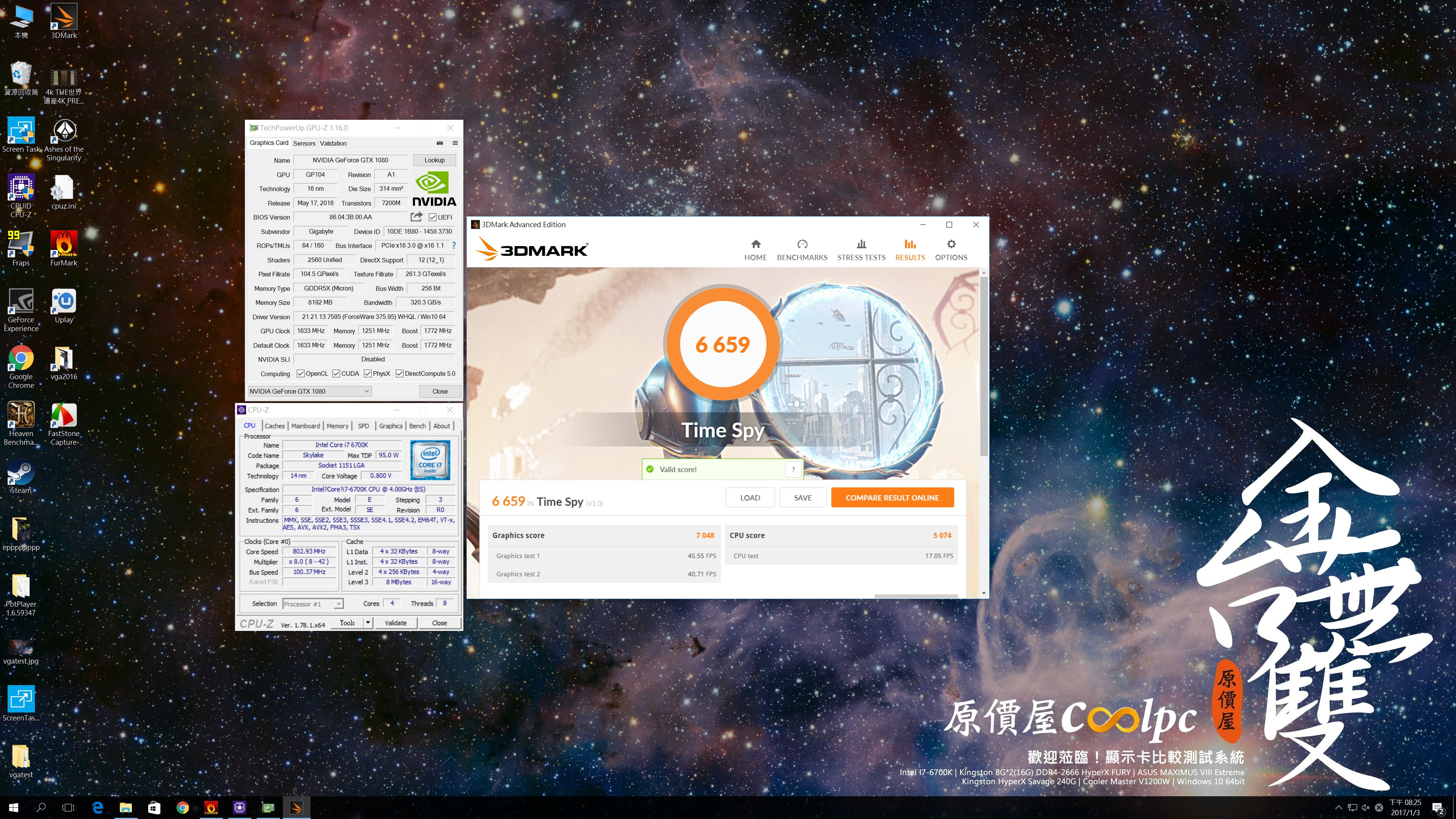Screen dimensions: 1456x819
Task: Toggle the PhysX checkbox in GPU-Z
Action: 368,373
